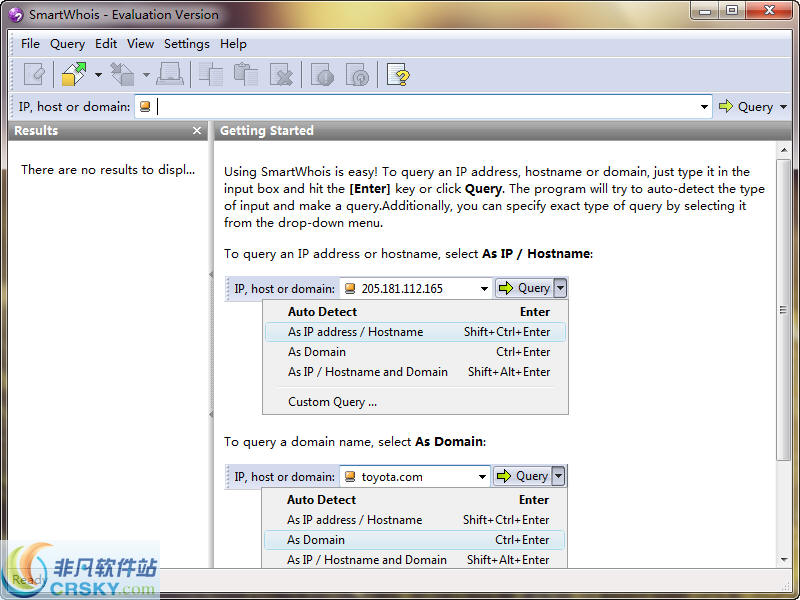Click the Getting Started vertical scrollbar thumb

(784, 310)
